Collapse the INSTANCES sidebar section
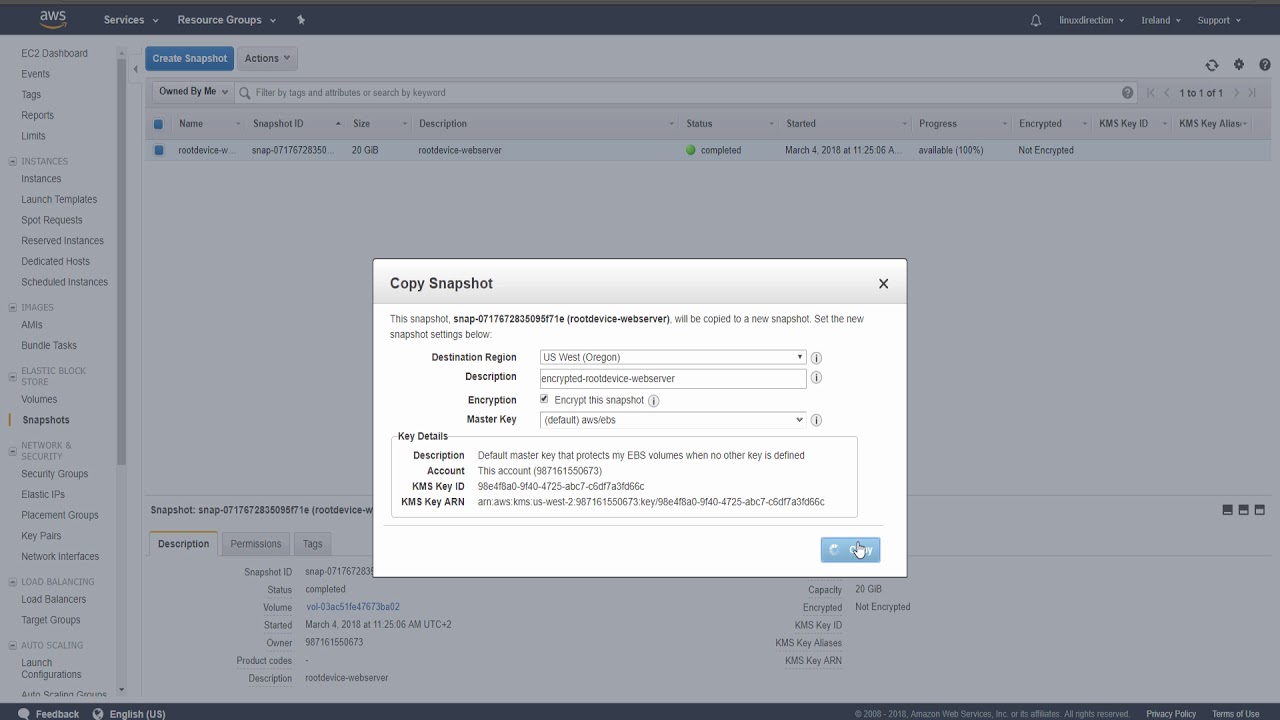Screen dimensions: 1280x720 [x=12, y=161]
